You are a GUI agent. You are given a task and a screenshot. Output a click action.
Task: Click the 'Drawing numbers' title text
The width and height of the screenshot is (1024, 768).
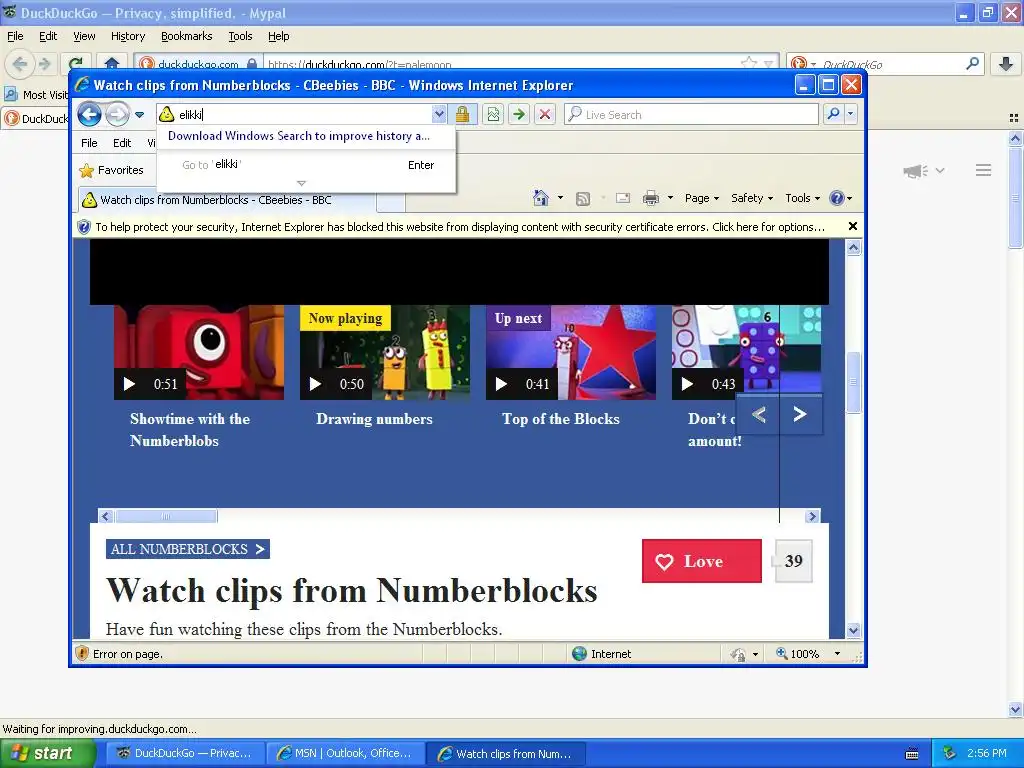(x=374, y=419)
